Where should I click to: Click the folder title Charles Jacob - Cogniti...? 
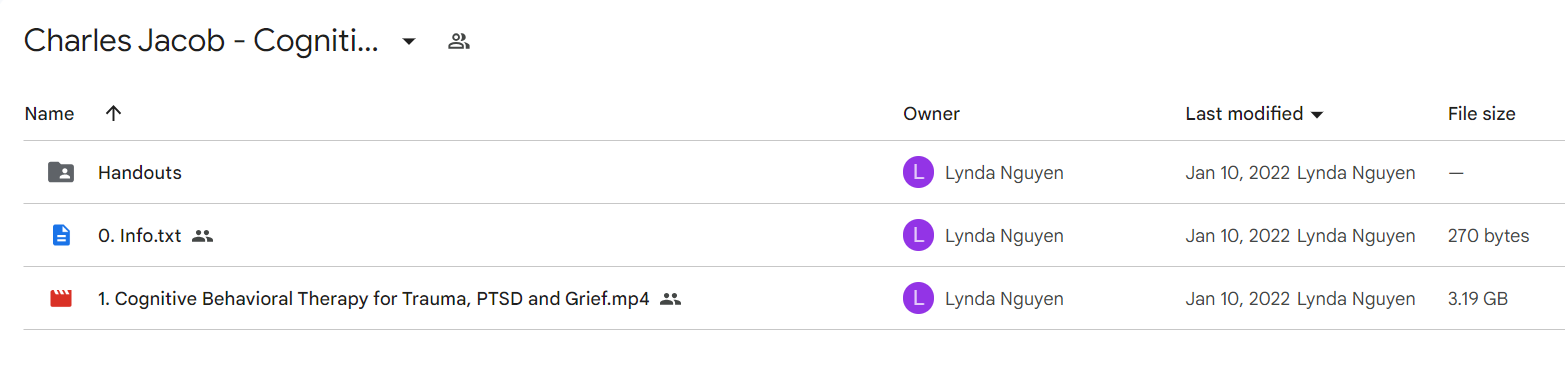pos(202,42)
